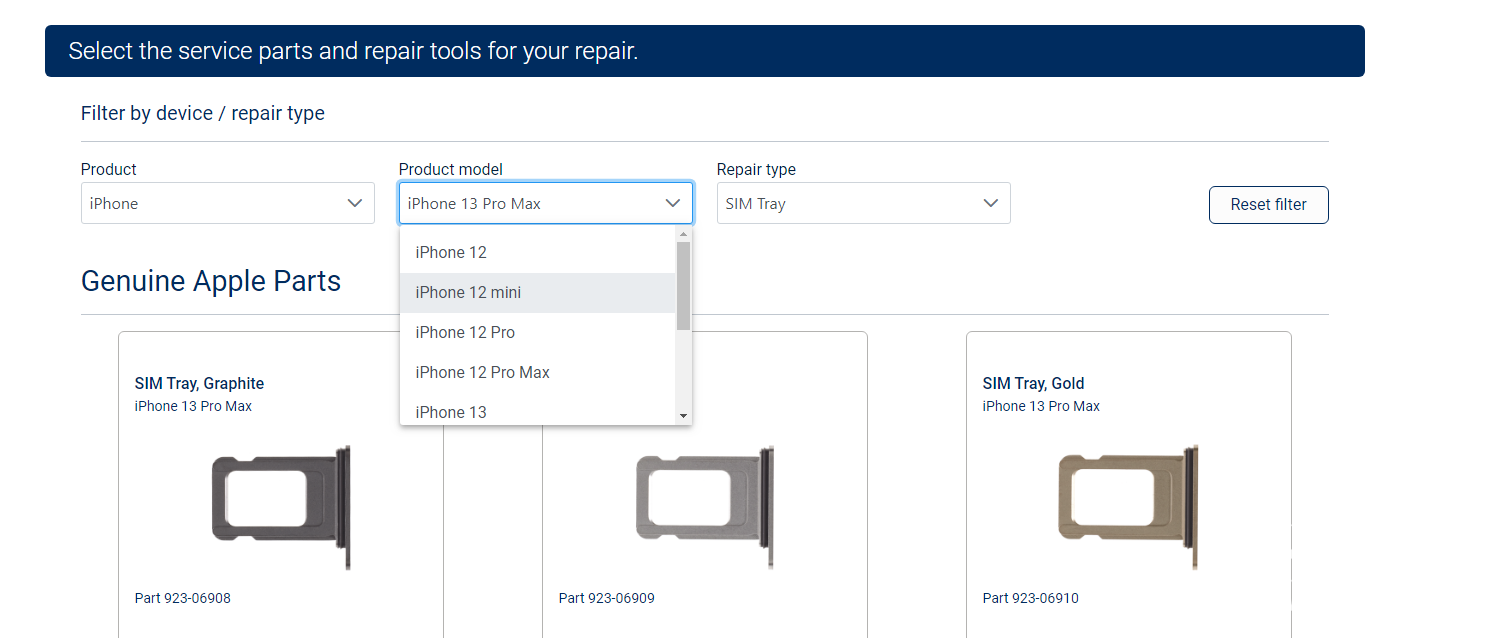Click the graphite SIM tray image

[281, 507]
